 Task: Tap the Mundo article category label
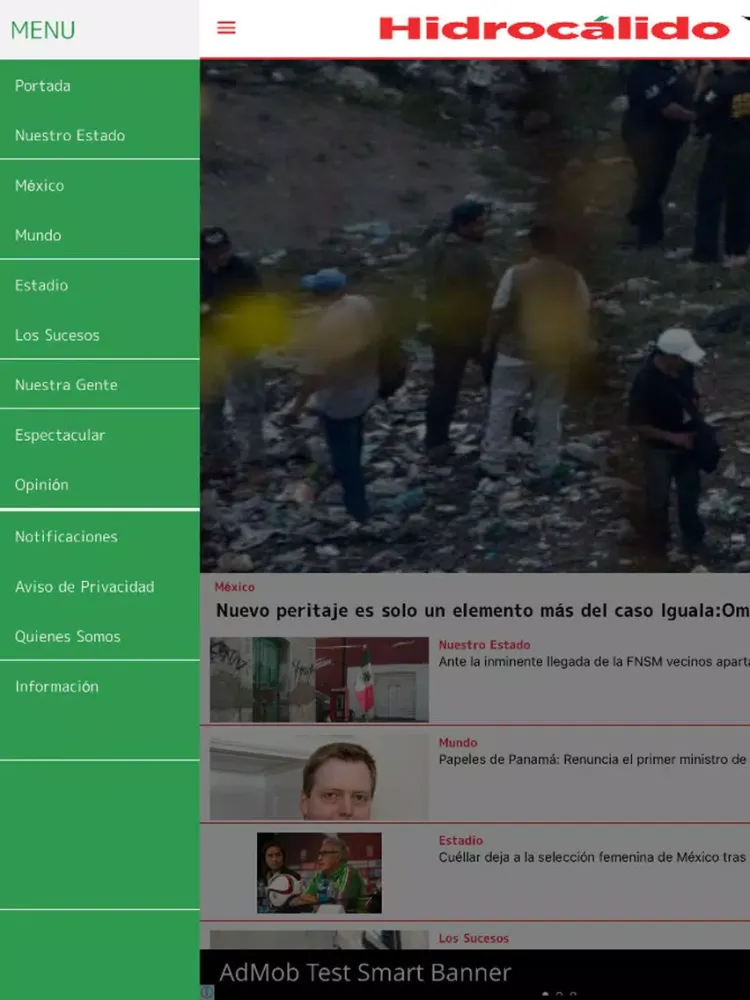(458, 742)
